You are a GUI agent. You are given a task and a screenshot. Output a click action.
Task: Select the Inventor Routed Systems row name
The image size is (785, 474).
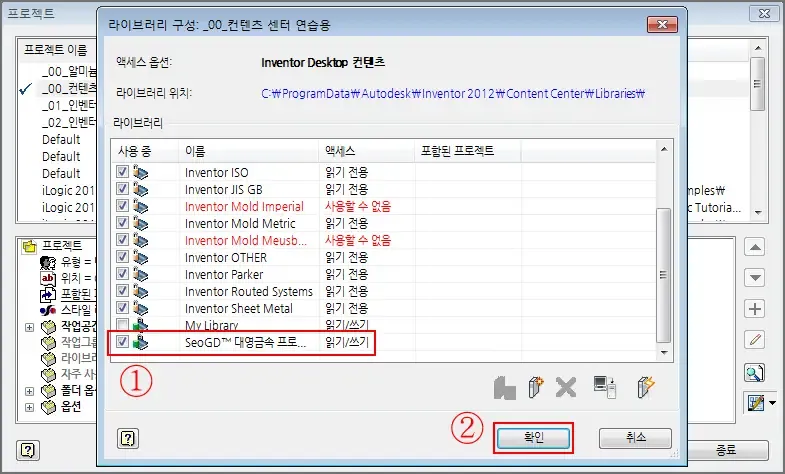(248, 291)
